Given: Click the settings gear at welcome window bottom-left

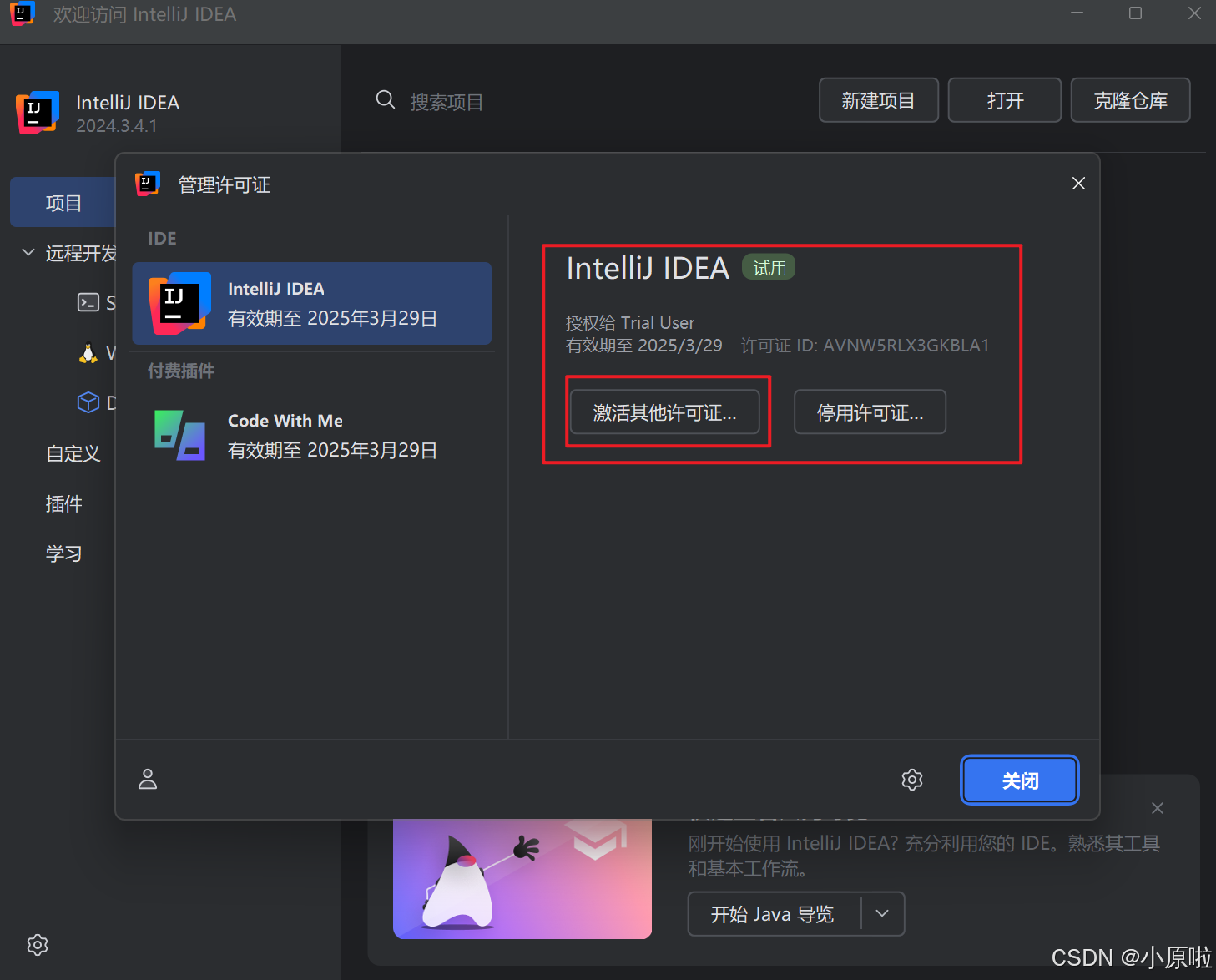Looking at the screenshot, I should coord(38,945).
